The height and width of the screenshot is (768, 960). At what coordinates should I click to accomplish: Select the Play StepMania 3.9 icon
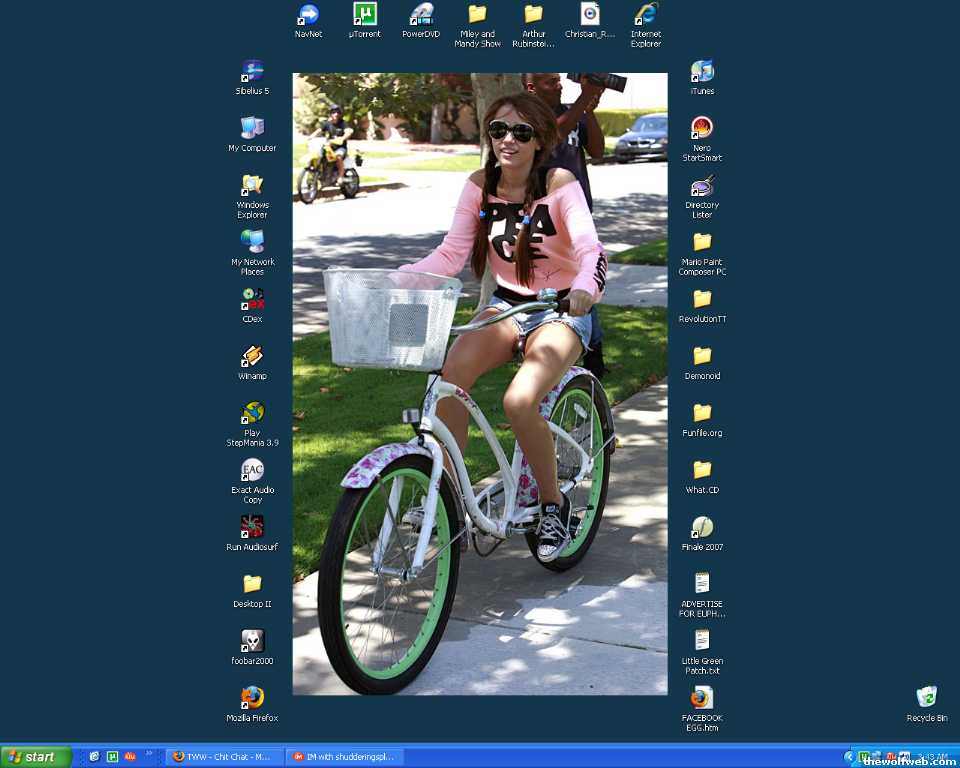pyautogui.click(x=252, y=414)
